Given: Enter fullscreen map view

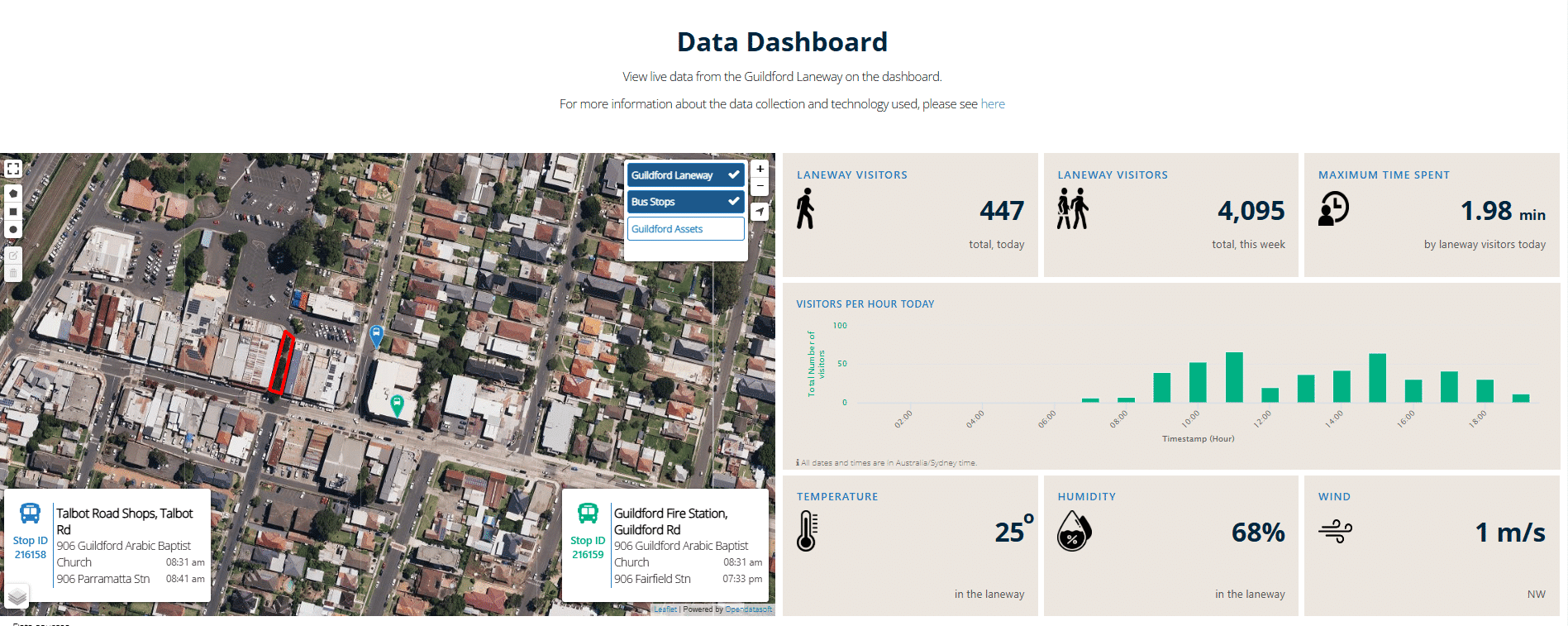Looking at the screenshot, I should (13, 169).
